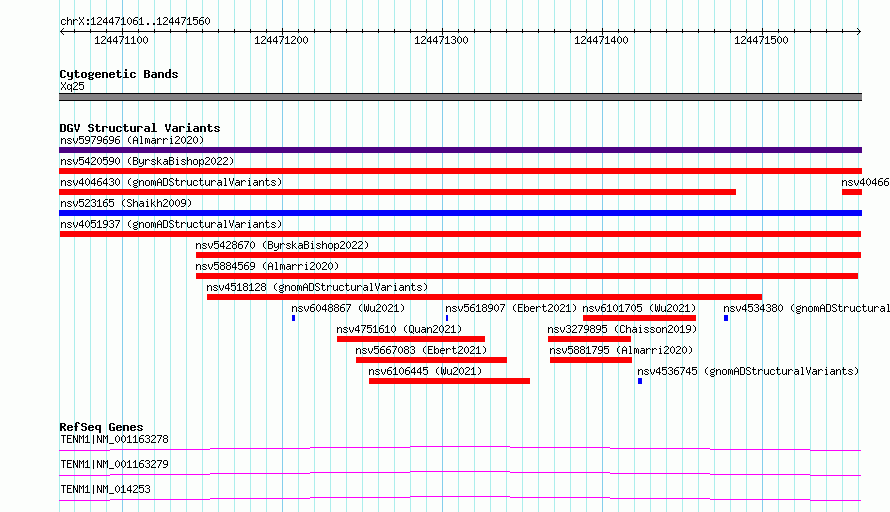The width and height of the screenshot is (890, 512).
Task: Click the TENM1|NM_001163279 transcript label
Action: pyautogui.click(x=114, y=464)
